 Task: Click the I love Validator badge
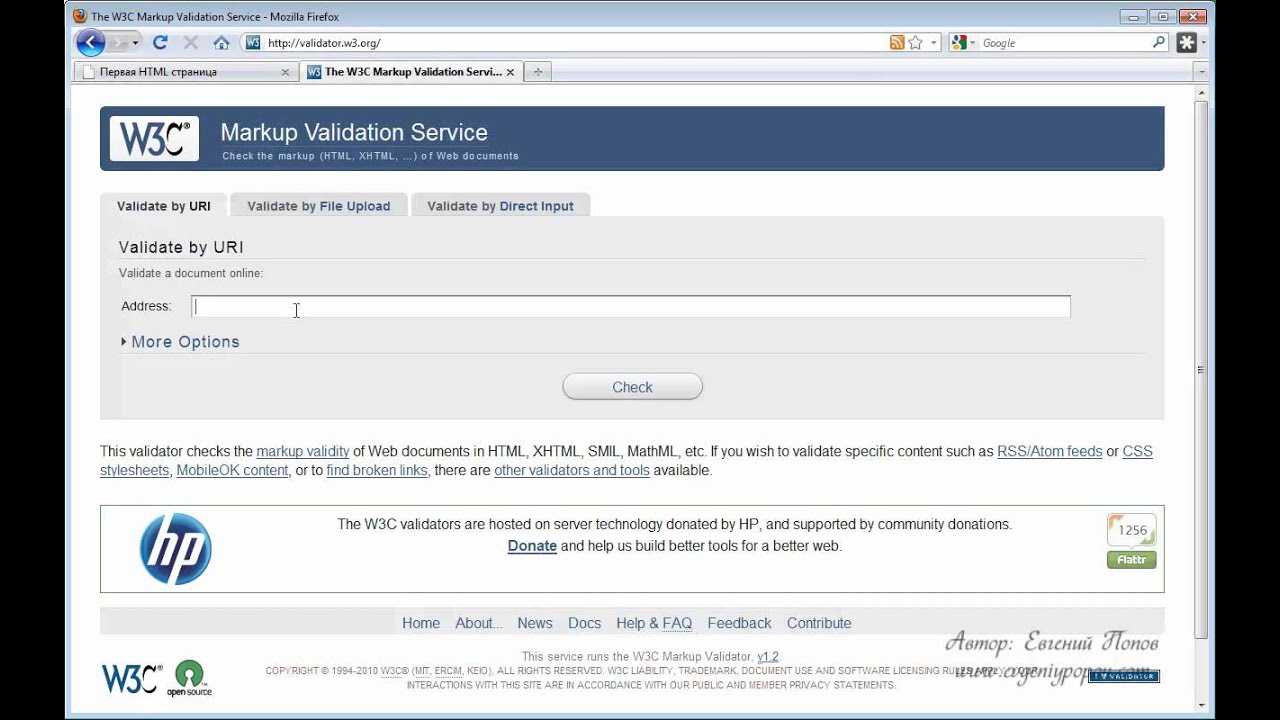point(1123,677)
